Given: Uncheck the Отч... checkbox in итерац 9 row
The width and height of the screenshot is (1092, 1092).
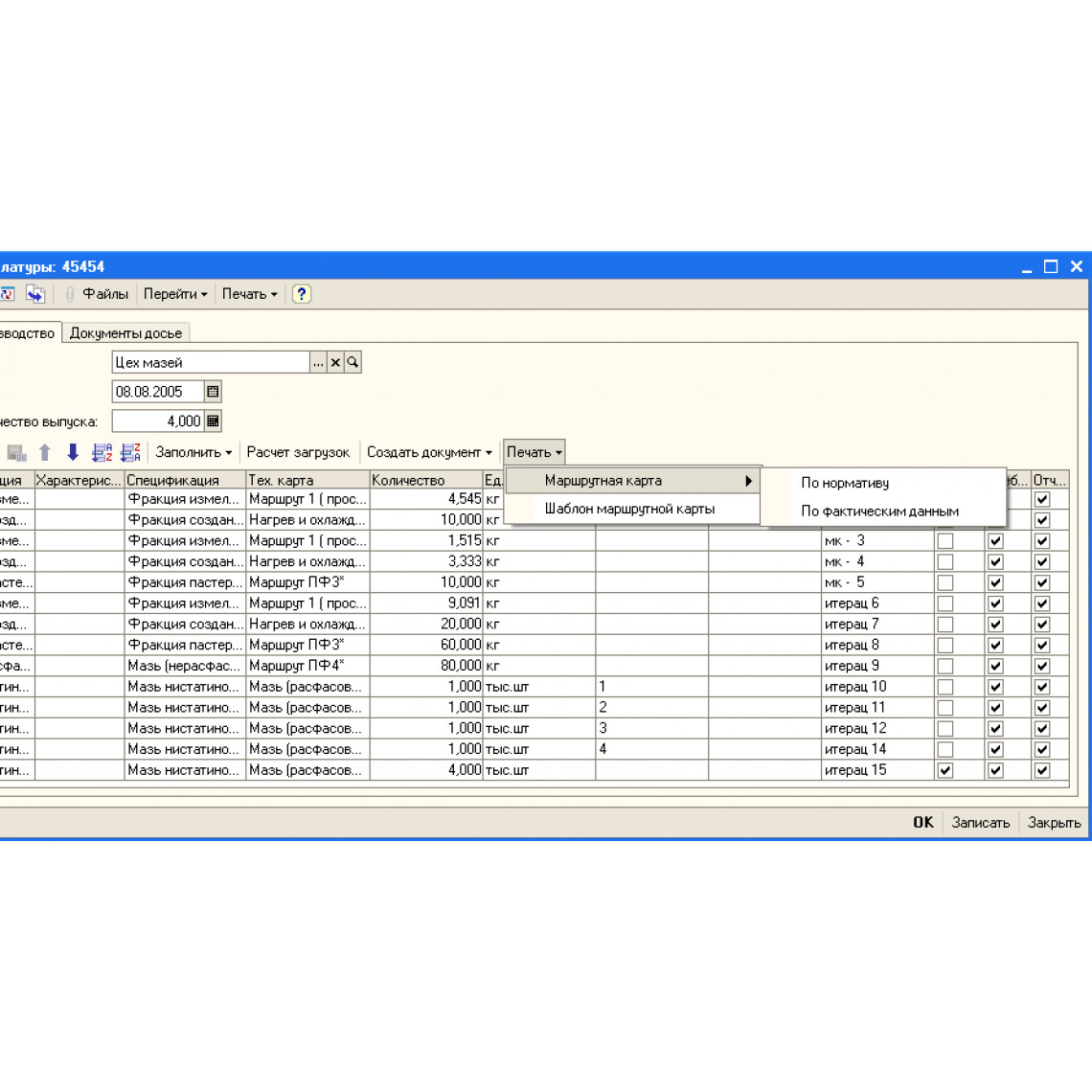Looking at the screenshot, I should pos(1042,666).
